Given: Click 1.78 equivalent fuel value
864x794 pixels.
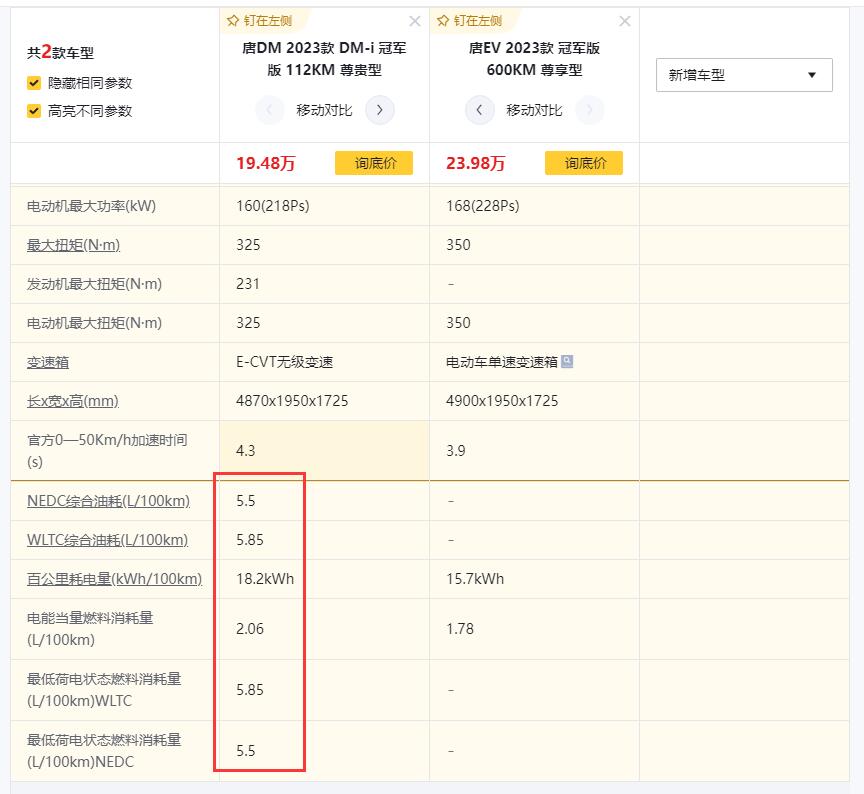Looking at the screenshot, I should click(x=460, y=629).
